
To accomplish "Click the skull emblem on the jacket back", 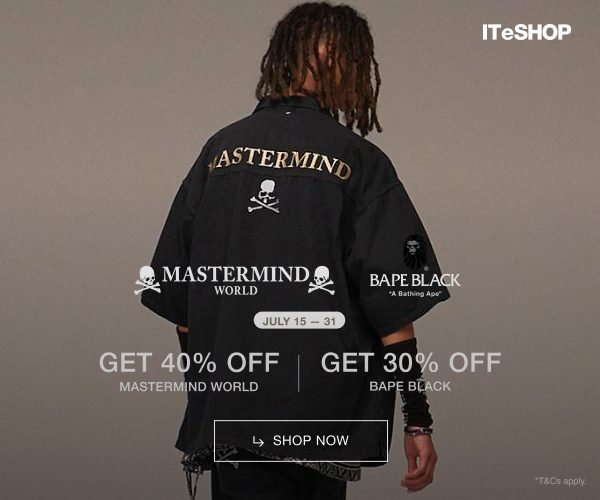I will 264,196.
